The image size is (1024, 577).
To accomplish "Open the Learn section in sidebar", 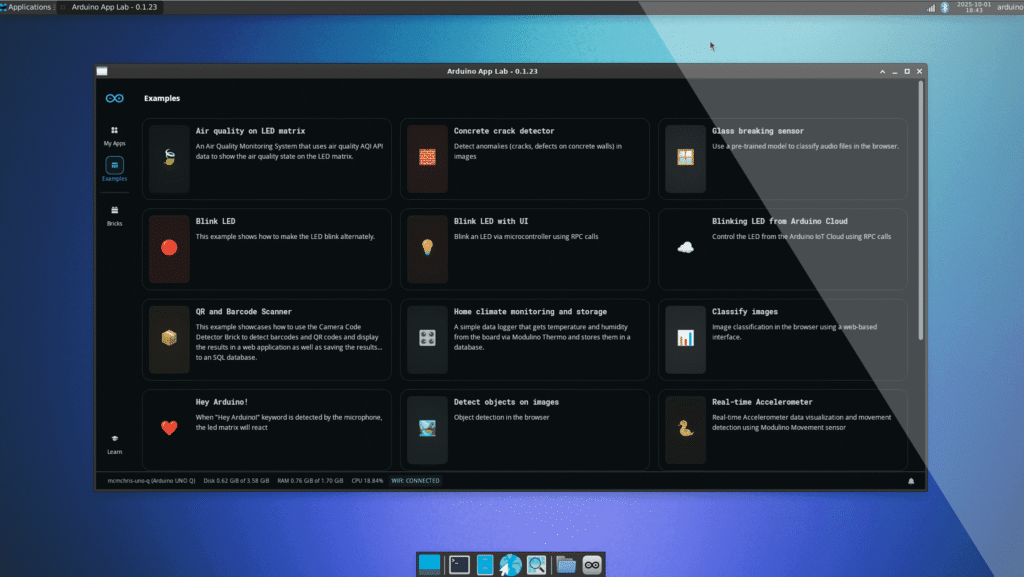I will [x=114, y=443].
